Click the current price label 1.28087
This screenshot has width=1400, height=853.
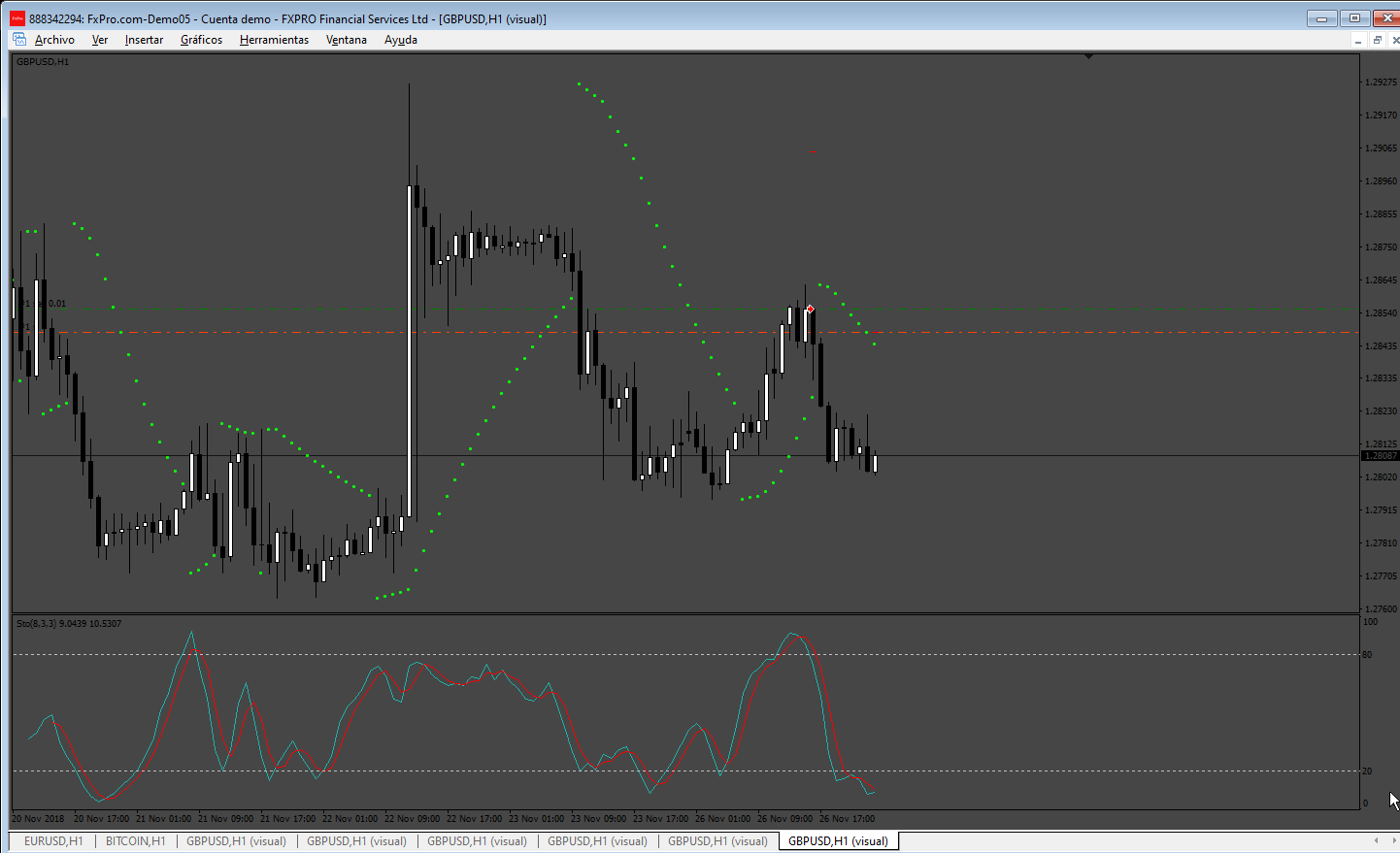tap(1381, 455)
